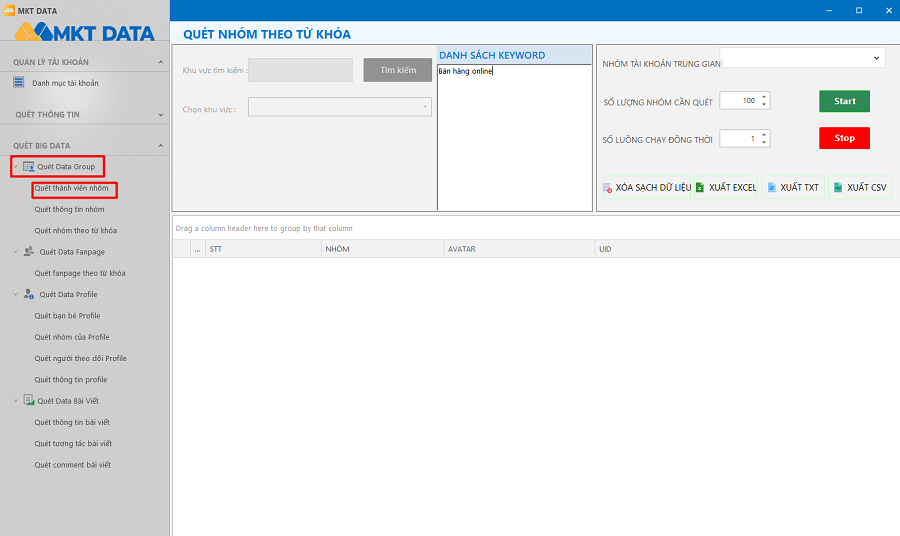Viewport: 900px width, 536px height.
Task: Open Quét fanpage theo từ khóa
Action: tap(80, 273)
